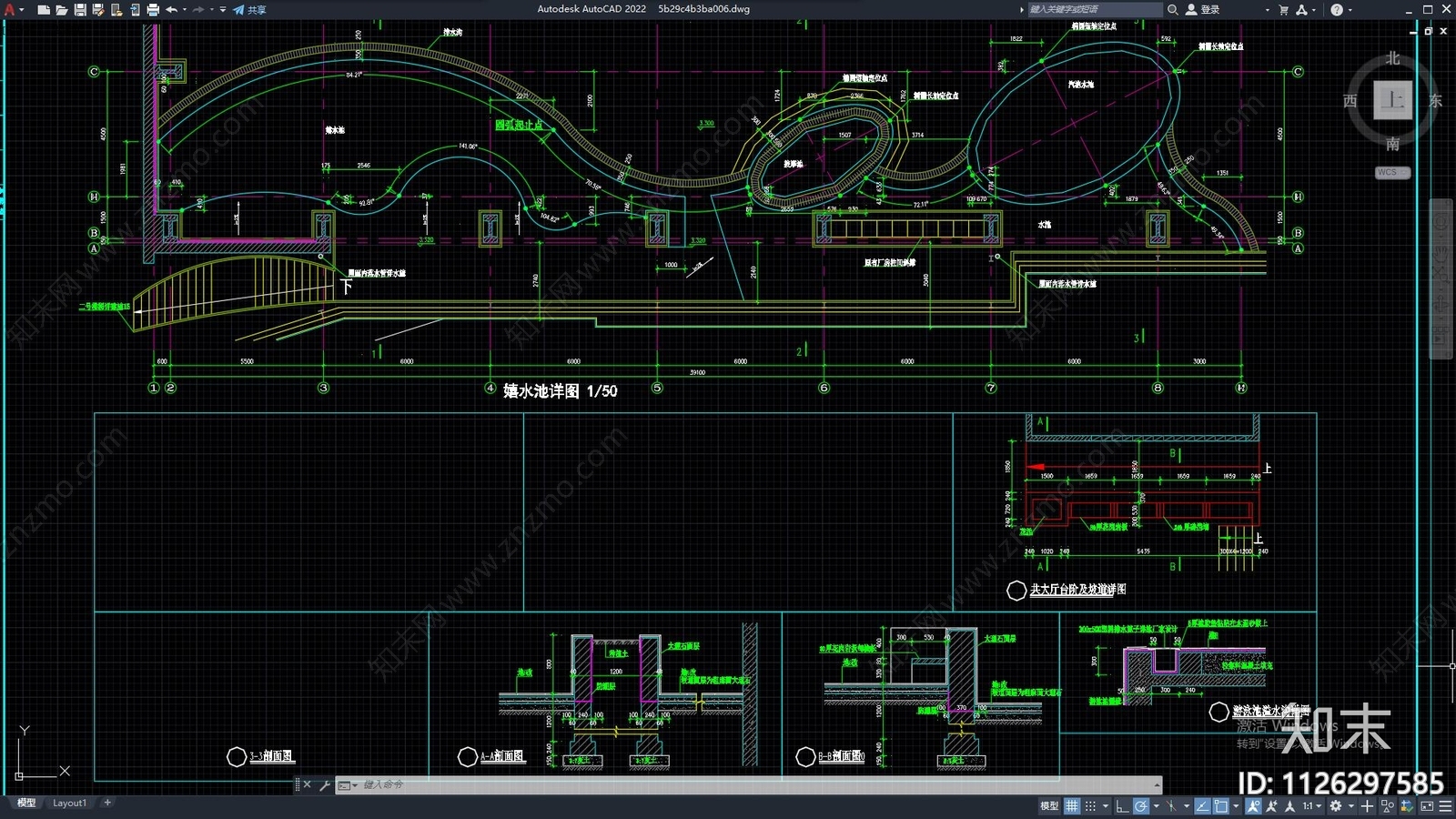1456x819 pixels.
Task: Close the command line window
Action: click(308, 784)
